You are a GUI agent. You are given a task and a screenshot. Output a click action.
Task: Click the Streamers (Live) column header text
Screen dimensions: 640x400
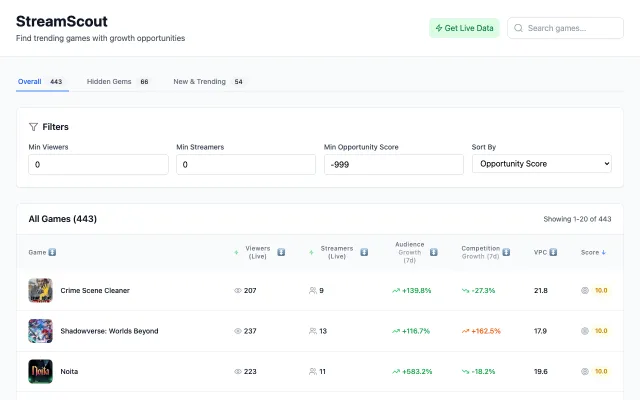(337, 252)
